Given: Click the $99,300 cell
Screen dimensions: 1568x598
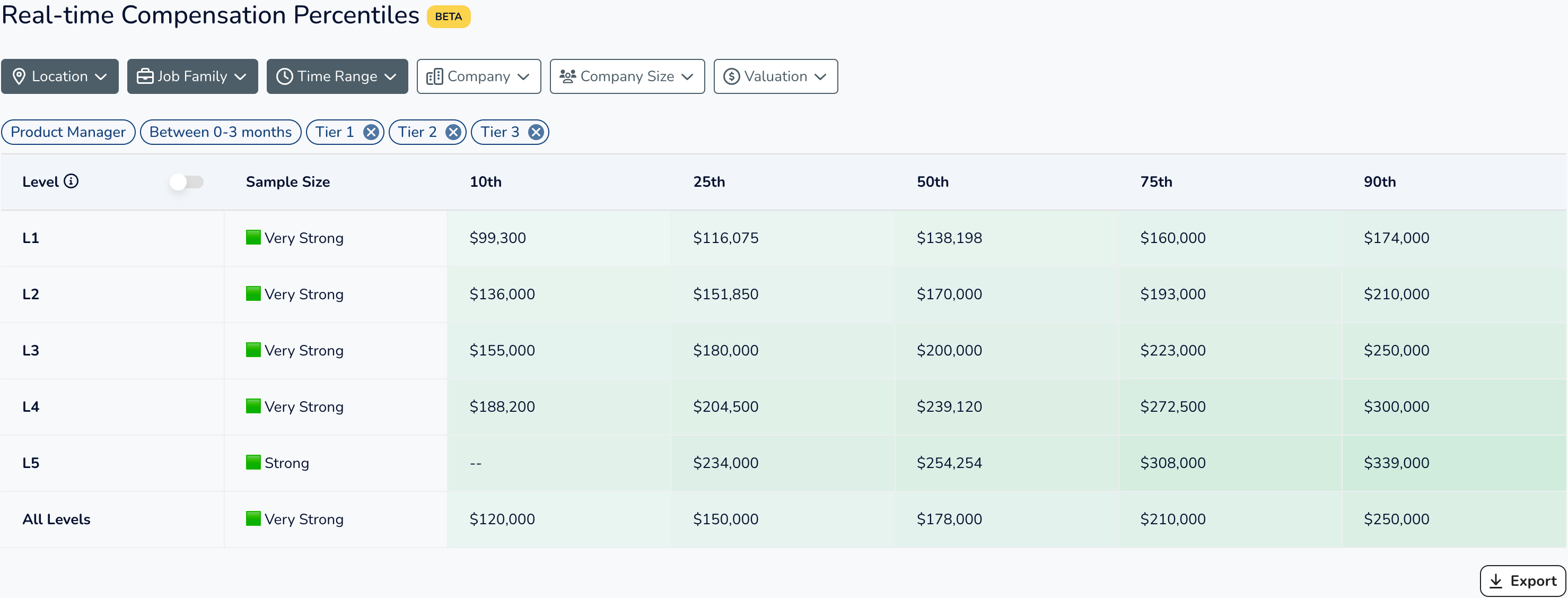Looking at the screenshot, I should tap(559, 238).
